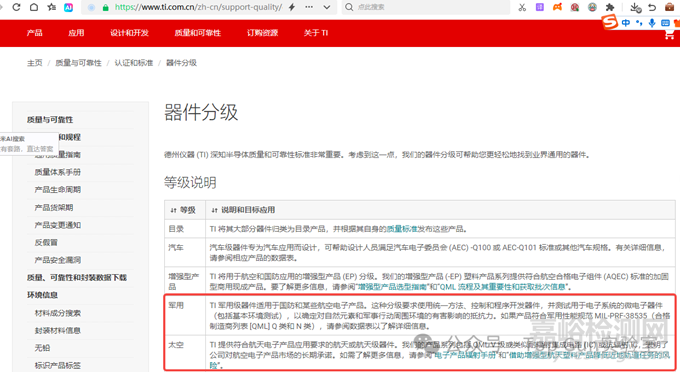Open the 订购资源 navigation menu
The image size is (680, 372).
(262, 33)
